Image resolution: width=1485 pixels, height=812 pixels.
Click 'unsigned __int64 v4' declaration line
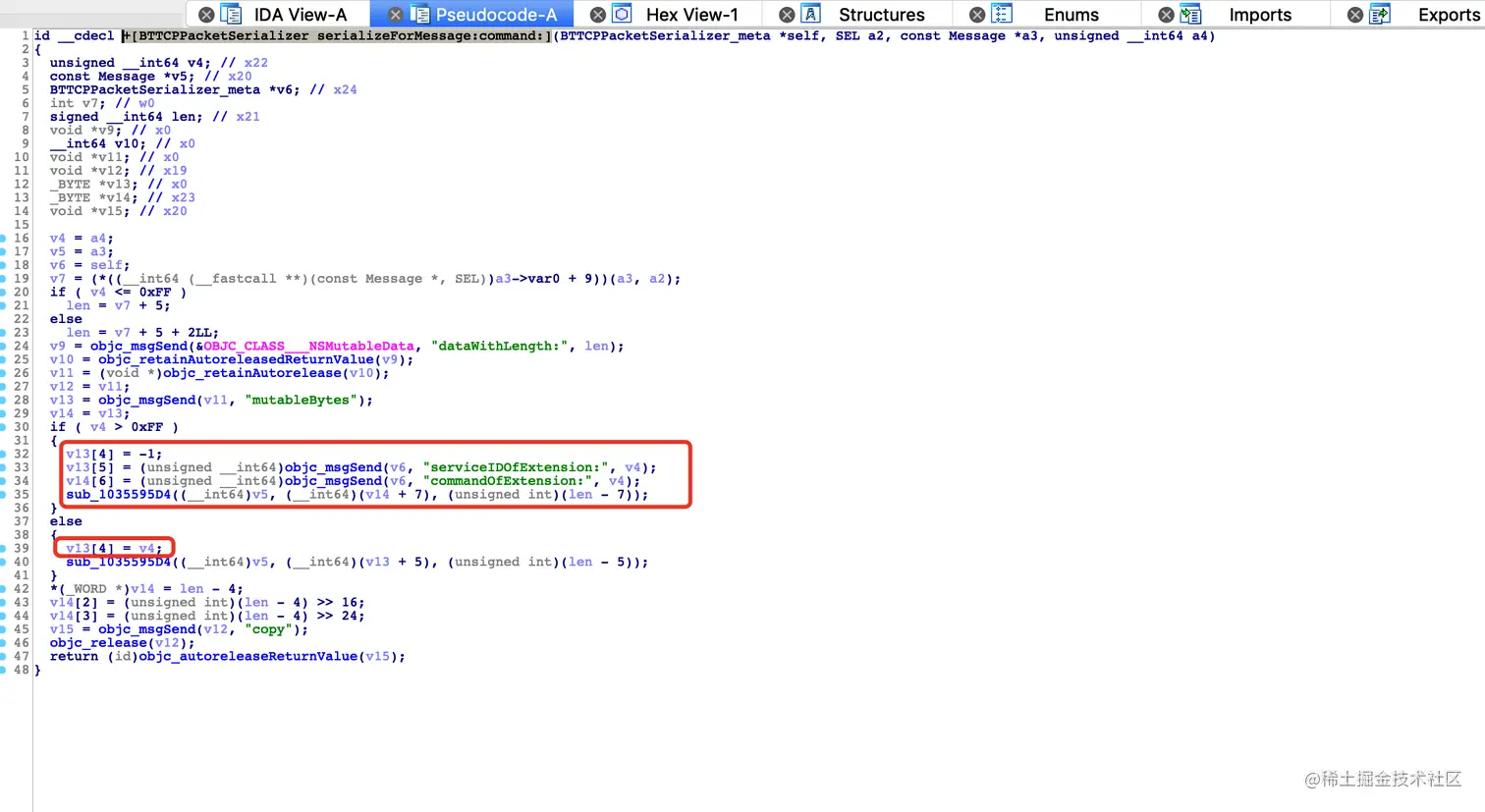159,63
